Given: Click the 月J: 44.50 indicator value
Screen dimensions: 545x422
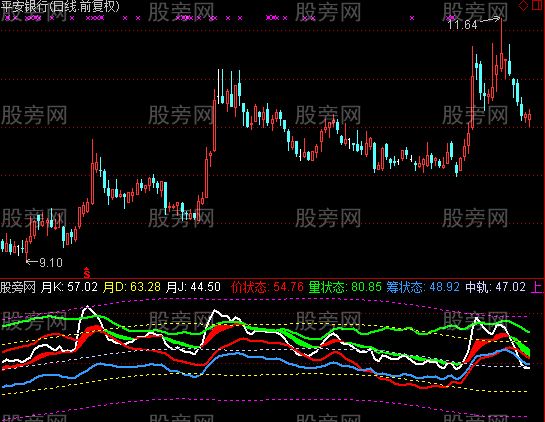Looking at the screenshot, I should 193,287.
